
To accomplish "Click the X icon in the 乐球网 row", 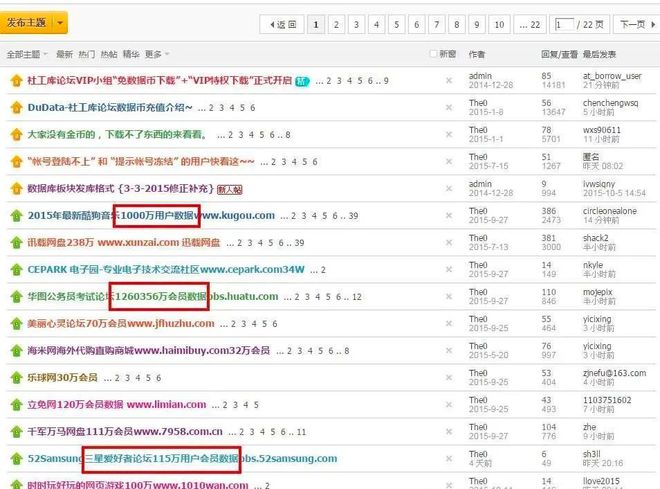I will 449,377.
